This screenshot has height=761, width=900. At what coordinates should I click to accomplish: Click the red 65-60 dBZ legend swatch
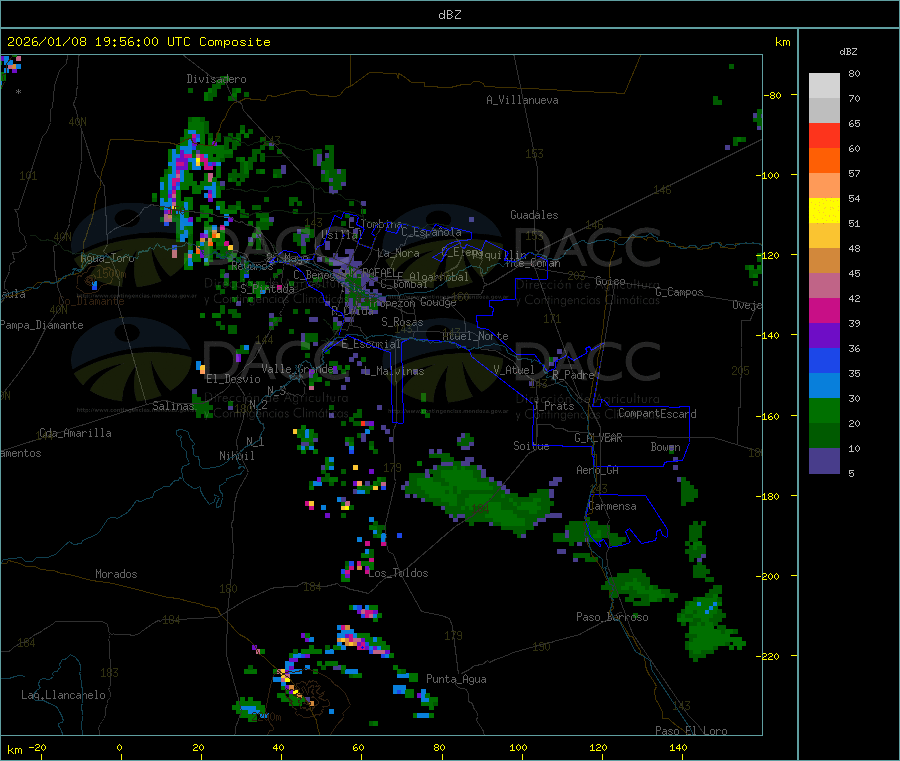coord(824,135)
